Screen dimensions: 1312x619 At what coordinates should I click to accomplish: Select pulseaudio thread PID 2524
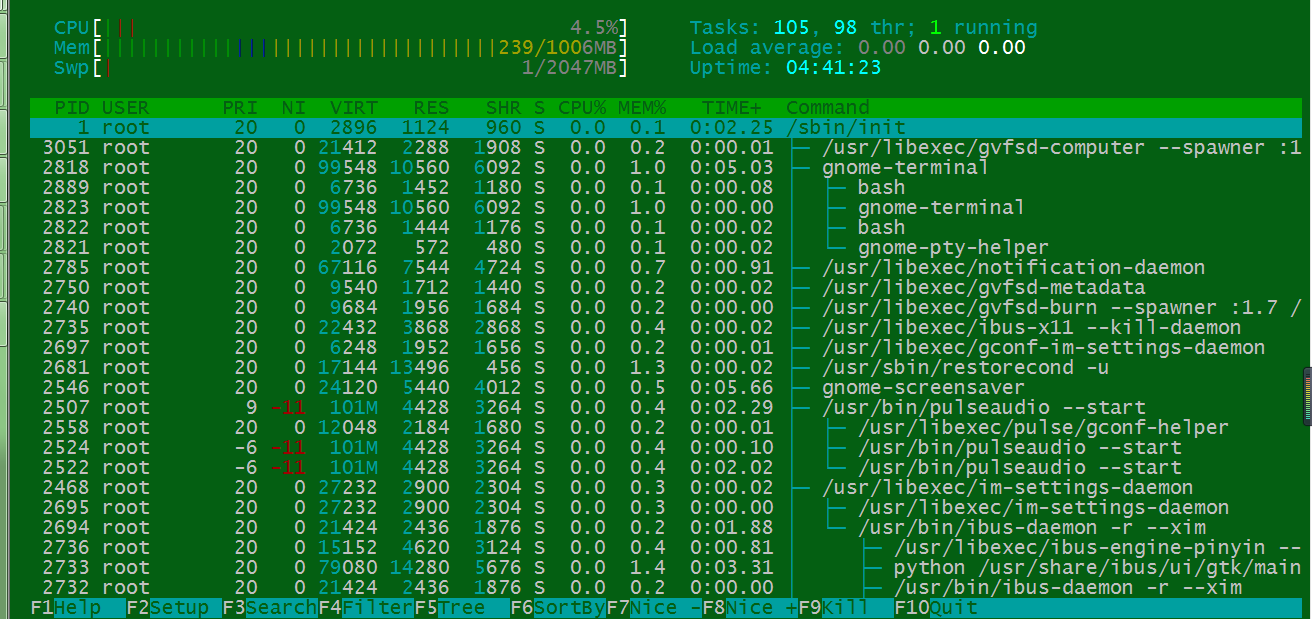[666, 447]
